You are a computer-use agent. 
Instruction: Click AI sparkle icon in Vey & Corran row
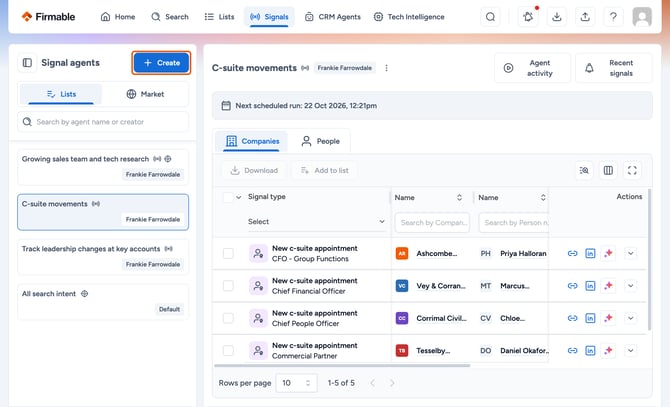608,286
